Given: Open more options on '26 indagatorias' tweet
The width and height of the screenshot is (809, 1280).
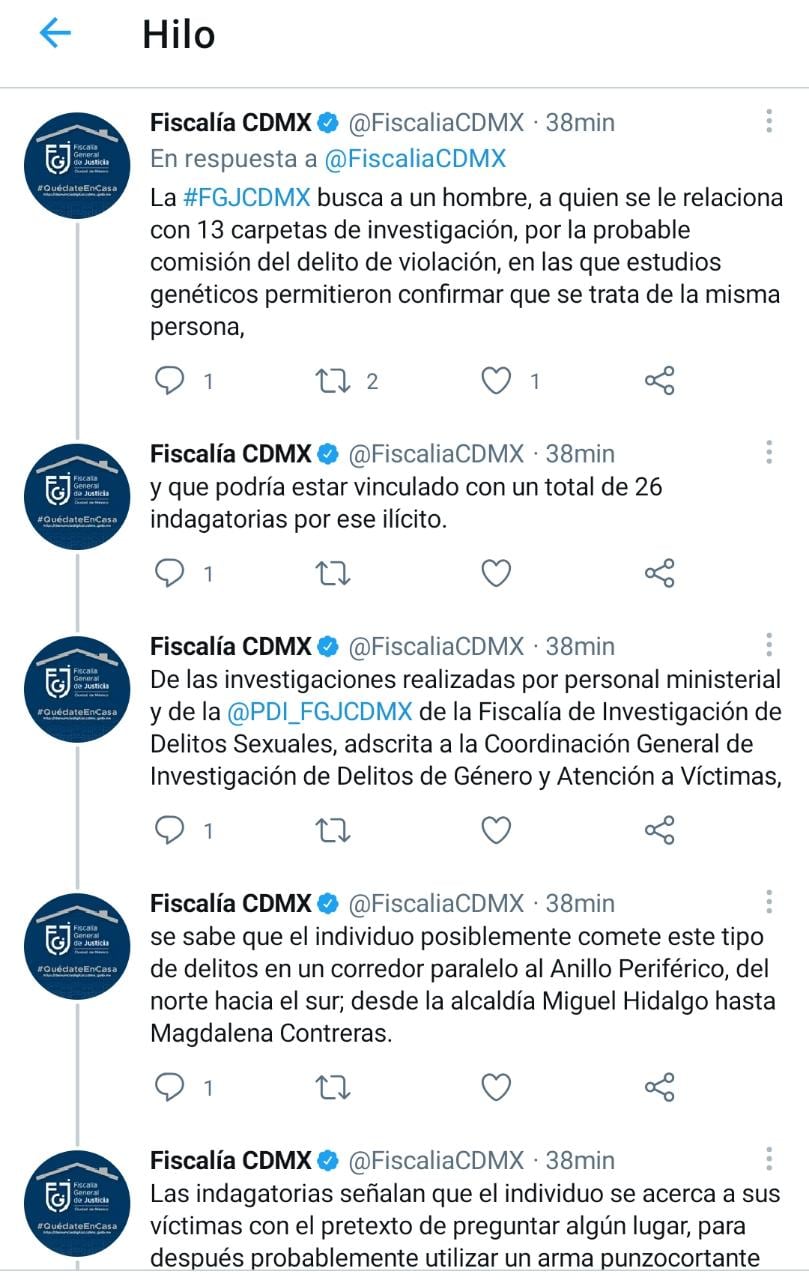Looking at the screenshot, I should 768,453.
